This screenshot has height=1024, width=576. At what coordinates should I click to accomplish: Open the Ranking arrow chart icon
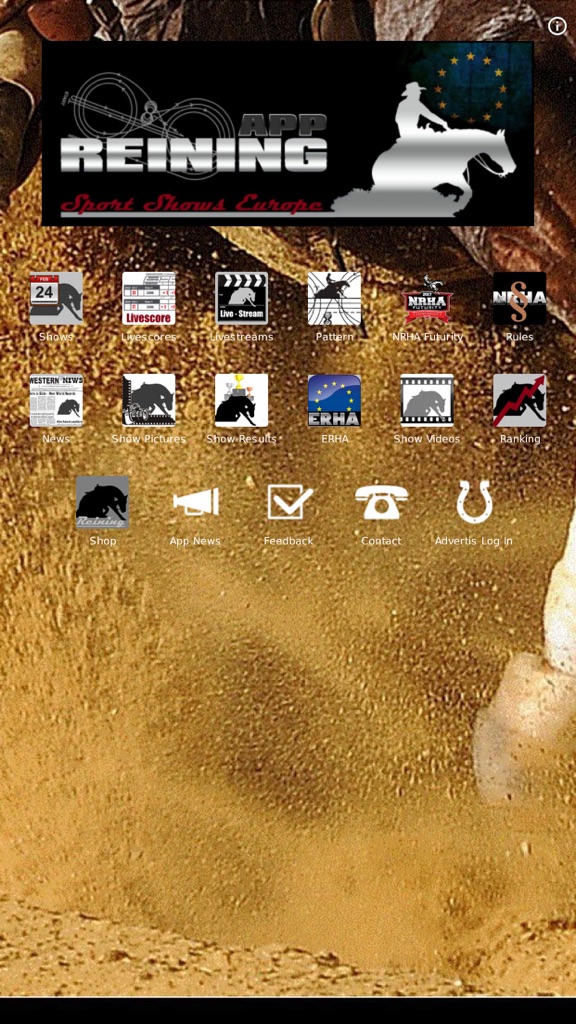pos(520,400)
